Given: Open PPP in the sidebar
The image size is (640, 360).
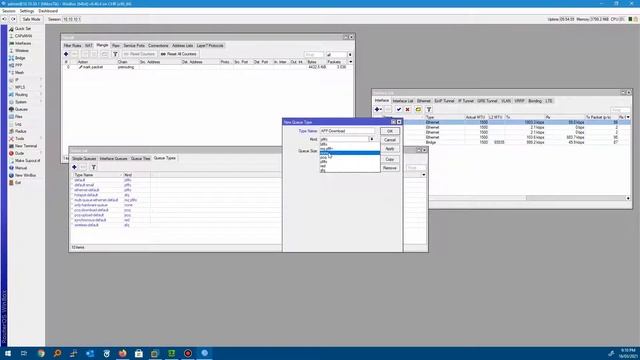Looking at the screenshot, I should (18, 65).
